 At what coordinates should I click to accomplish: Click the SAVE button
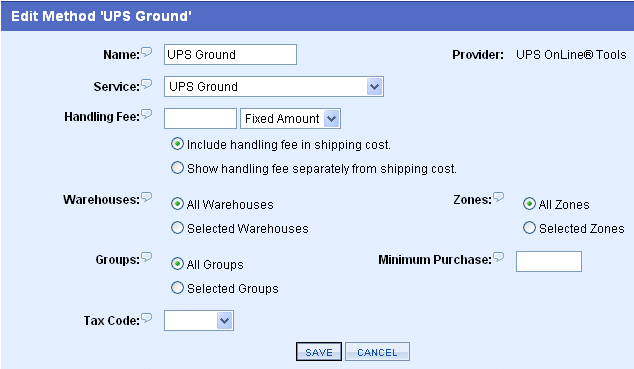tap(319, 352)
